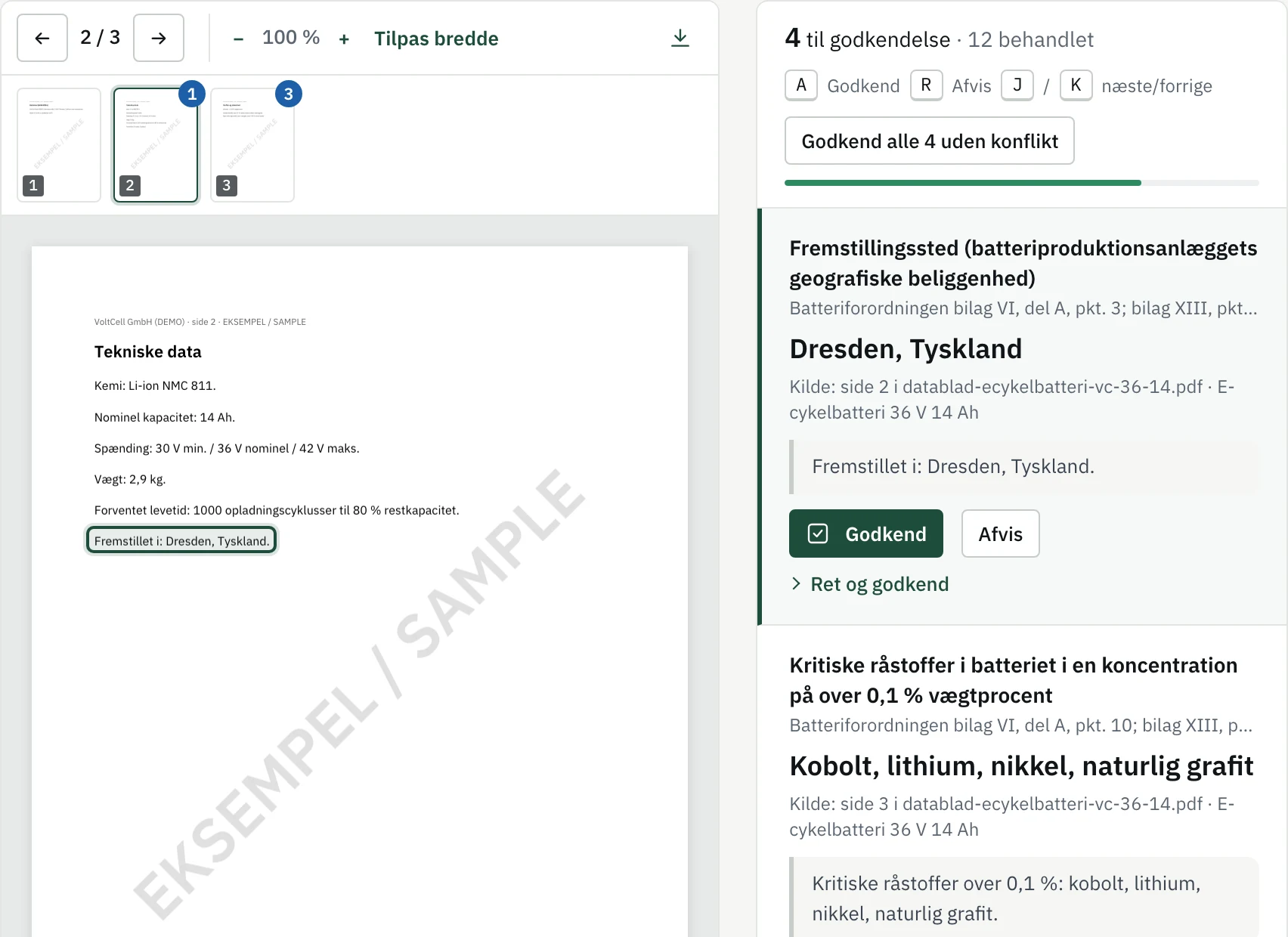Click the Spænding line in the document

pyautogui.click(x=227, y=448)
